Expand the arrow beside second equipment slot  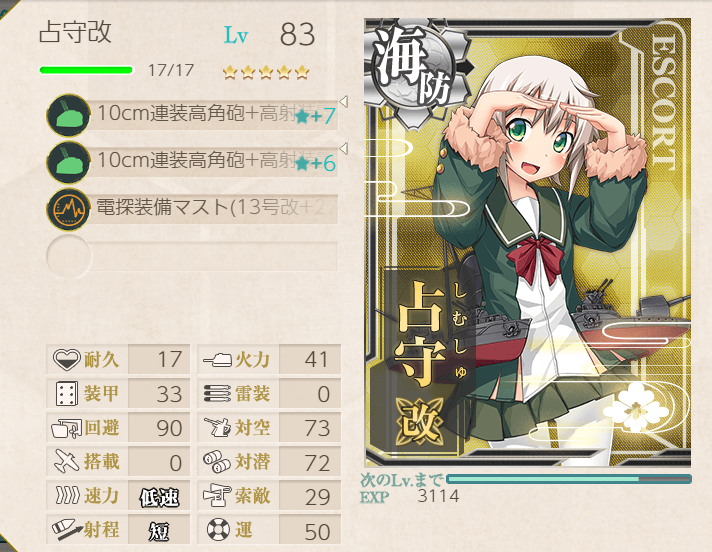(x=344, y=148)
